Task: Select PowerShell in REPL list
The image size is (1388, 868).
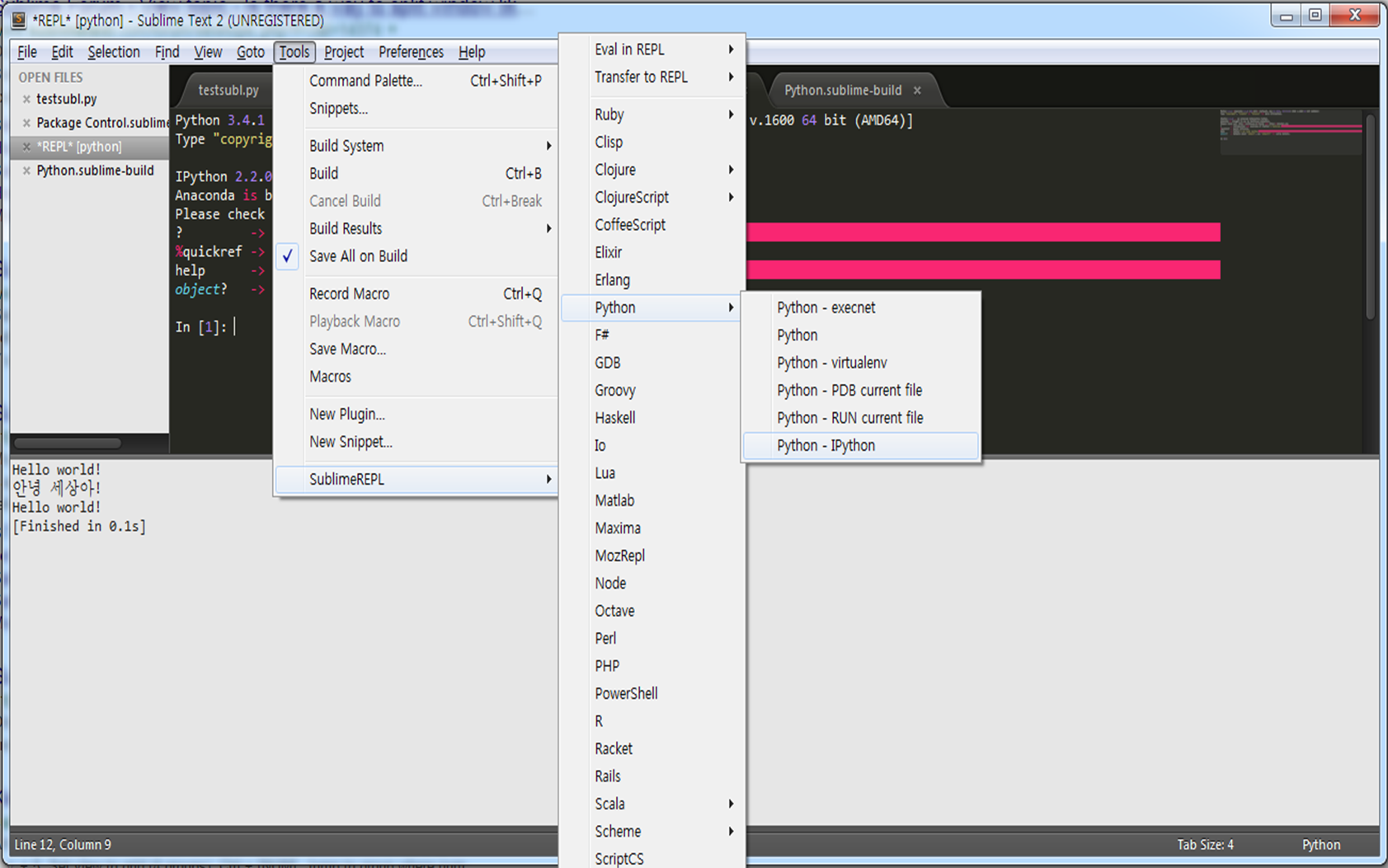Action: [x=652, y=694]
